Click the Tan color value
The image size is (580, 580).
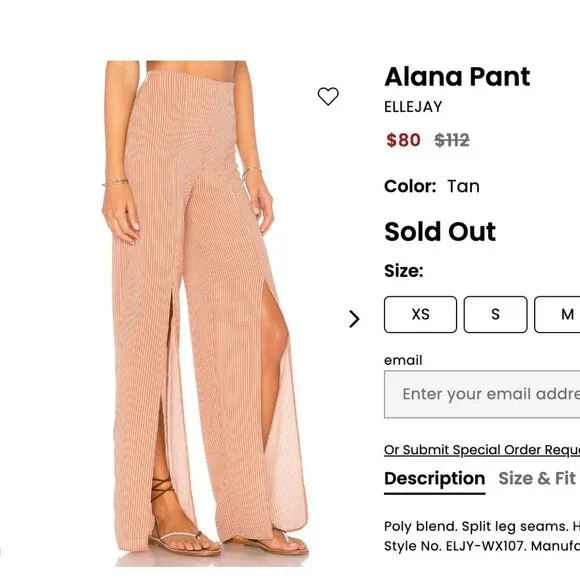pos(463,186)
